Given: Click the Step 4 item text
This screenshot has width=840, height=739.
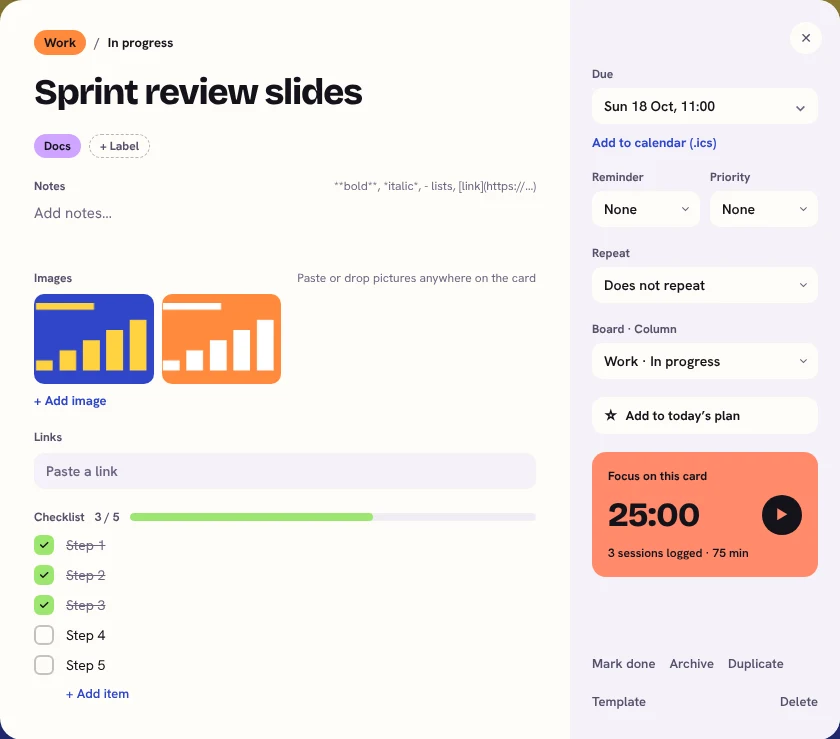Looking at the screenshot, I should point(86,635).
